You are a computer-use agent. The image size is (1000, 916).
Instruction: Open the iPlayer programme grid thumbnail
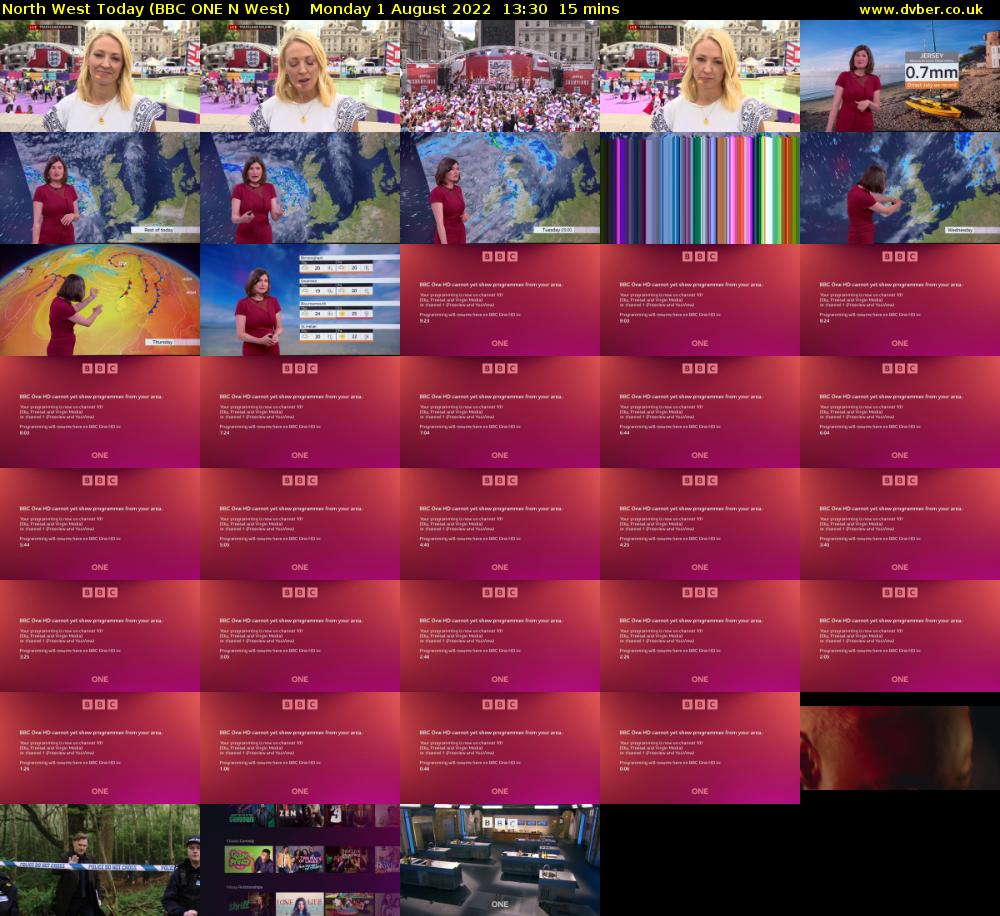pyautogui.click(x=300, y=860)
